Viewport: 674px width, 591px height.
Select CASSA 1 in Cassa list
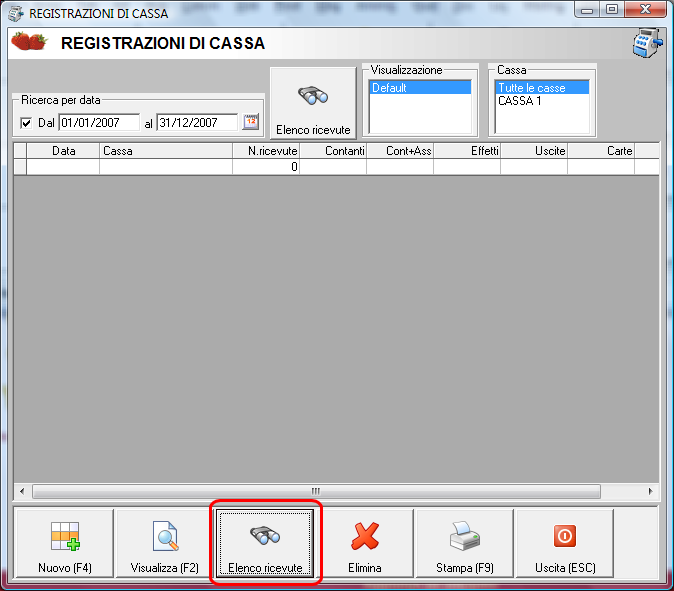(x=542, y=101)
